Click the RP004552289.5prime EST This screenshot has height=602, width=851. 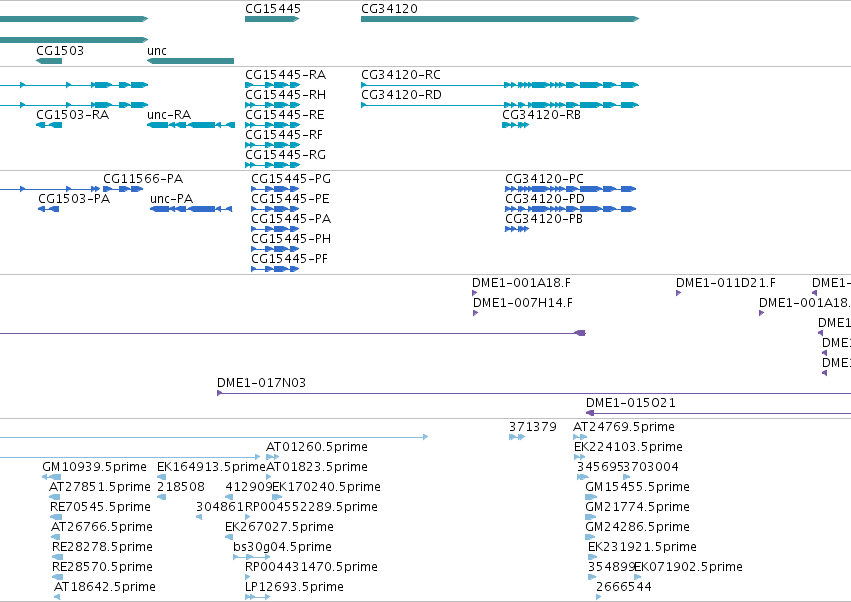click(247, 517)
